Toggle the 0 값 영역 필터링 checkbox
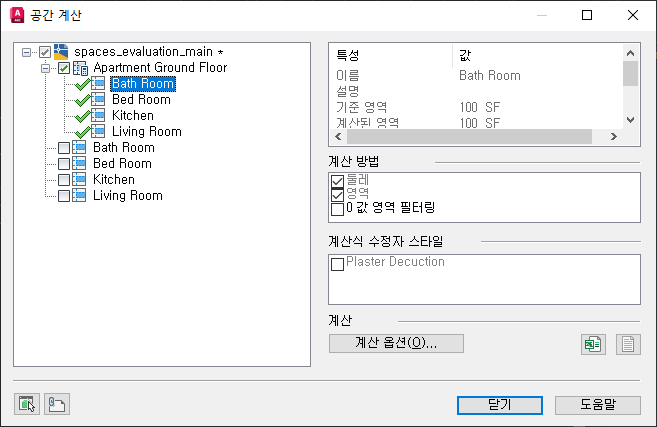Image resolution: width=657 pixels, height=427 pixels. [x=337, y=209]
